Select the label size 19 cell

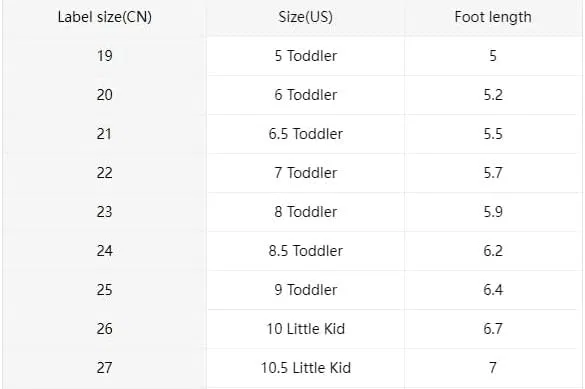(x=104, y=56)
